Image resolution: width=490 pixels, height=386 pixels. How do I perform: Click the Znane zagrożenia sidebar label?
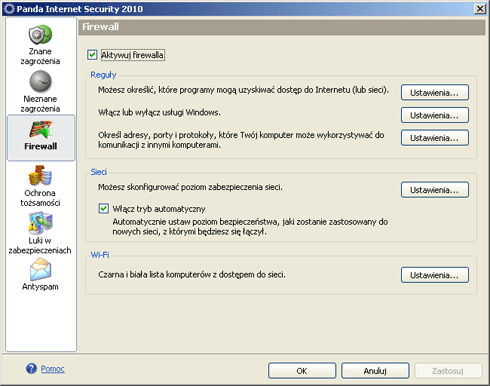[x=40, y=56]
